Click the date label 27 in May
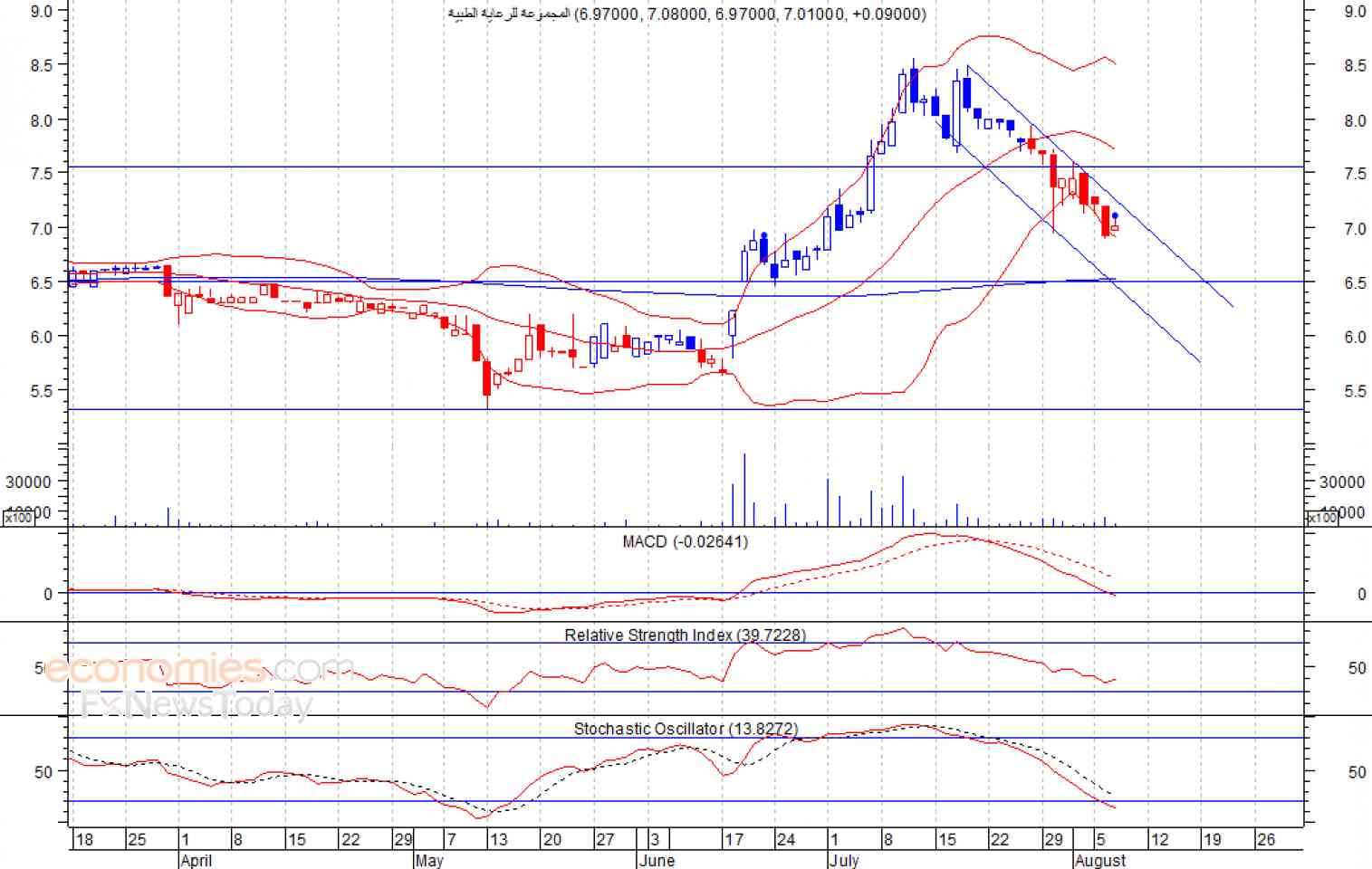 (605, 839)
